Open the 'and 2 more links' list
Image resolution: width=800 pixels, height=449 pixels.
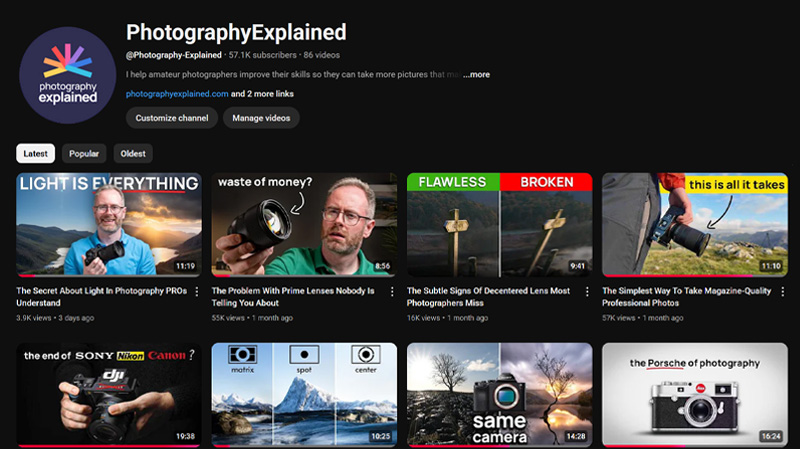[x=264, y=94]
